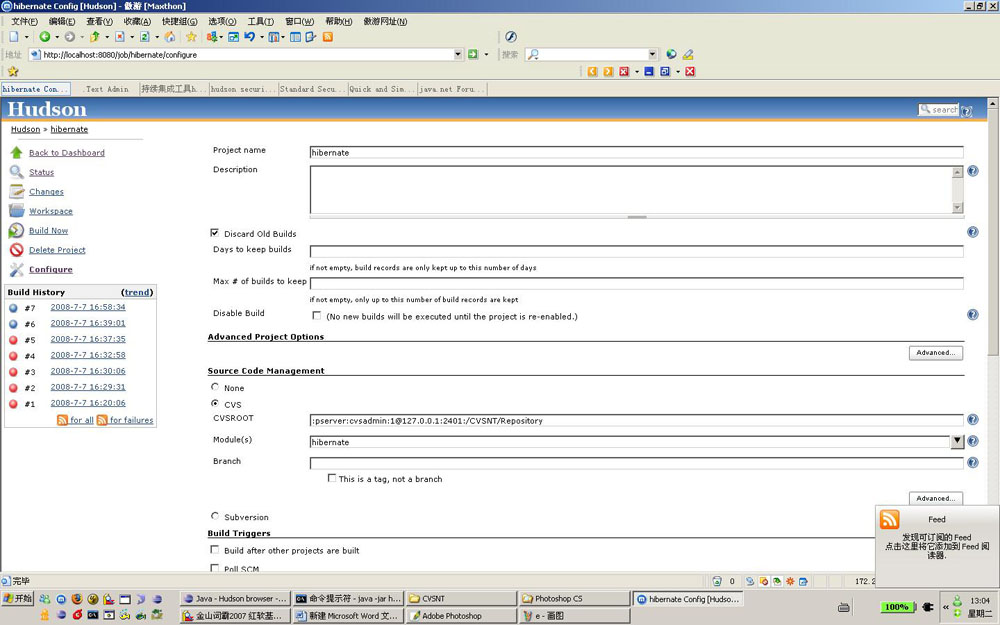
Task: Click the 开始 Start button on the taskbar
Action: (17, 599)
